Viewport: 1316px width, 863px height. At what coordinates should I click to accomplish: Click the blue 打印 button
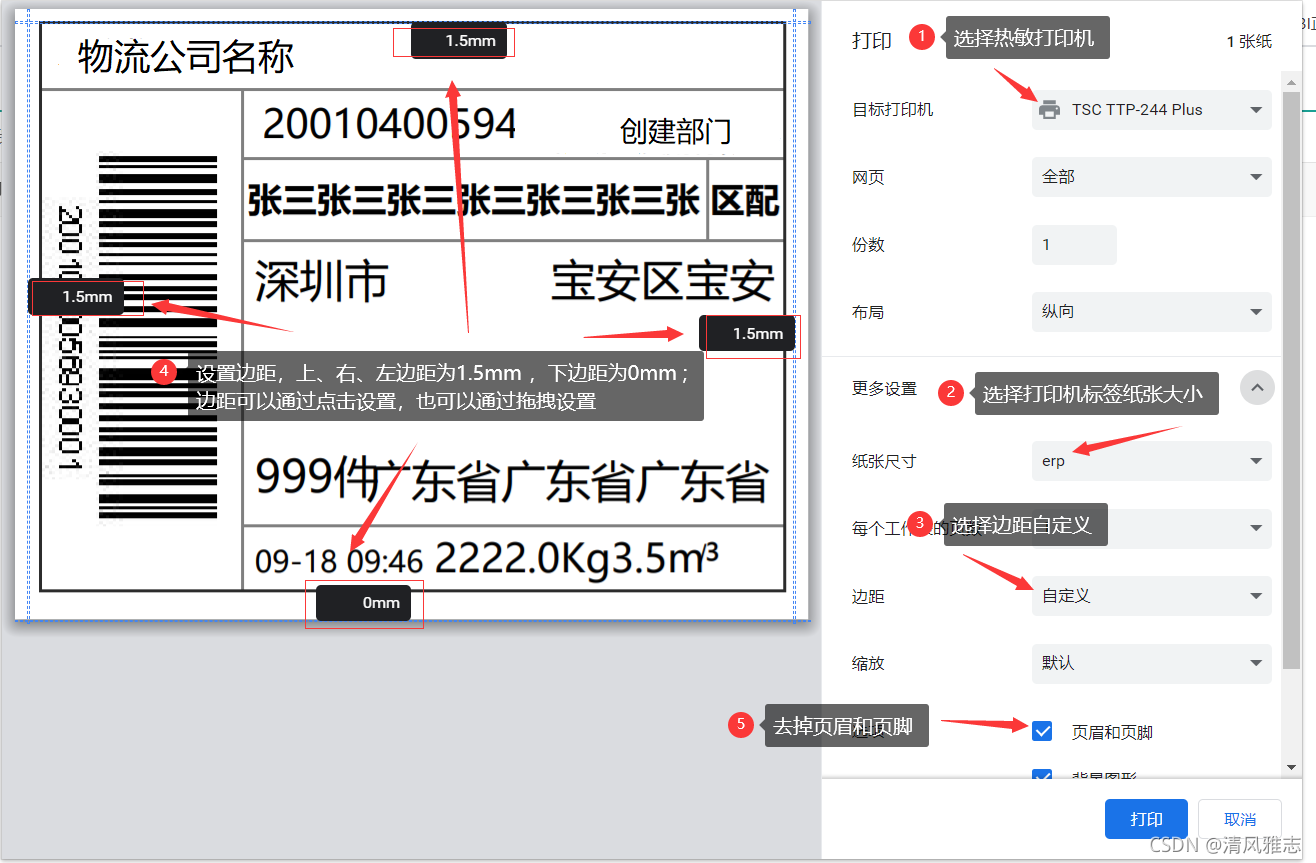(1146, 819)
